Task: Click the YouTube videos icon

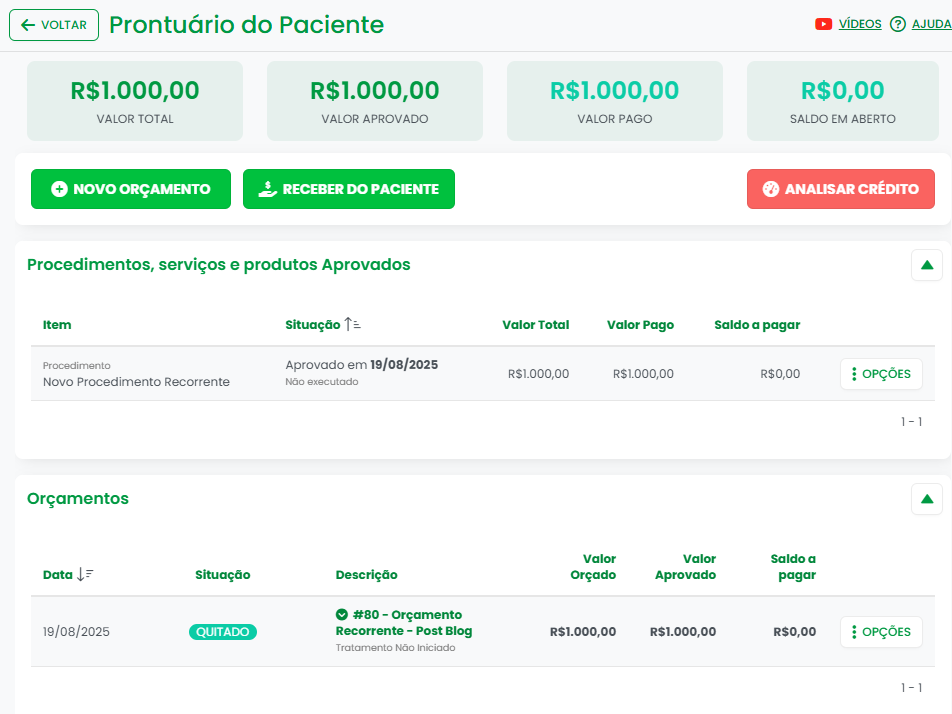Action: pyautogui.click(x=824, y=24)
